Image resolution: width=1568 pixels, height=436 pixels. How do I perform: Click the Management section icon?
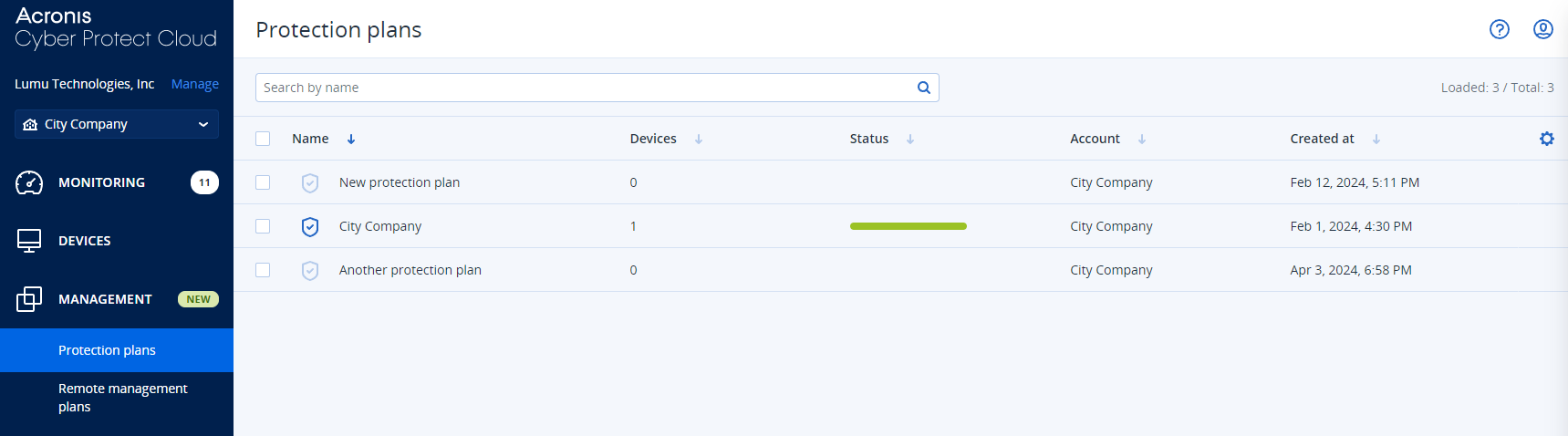tap(29, 299)
